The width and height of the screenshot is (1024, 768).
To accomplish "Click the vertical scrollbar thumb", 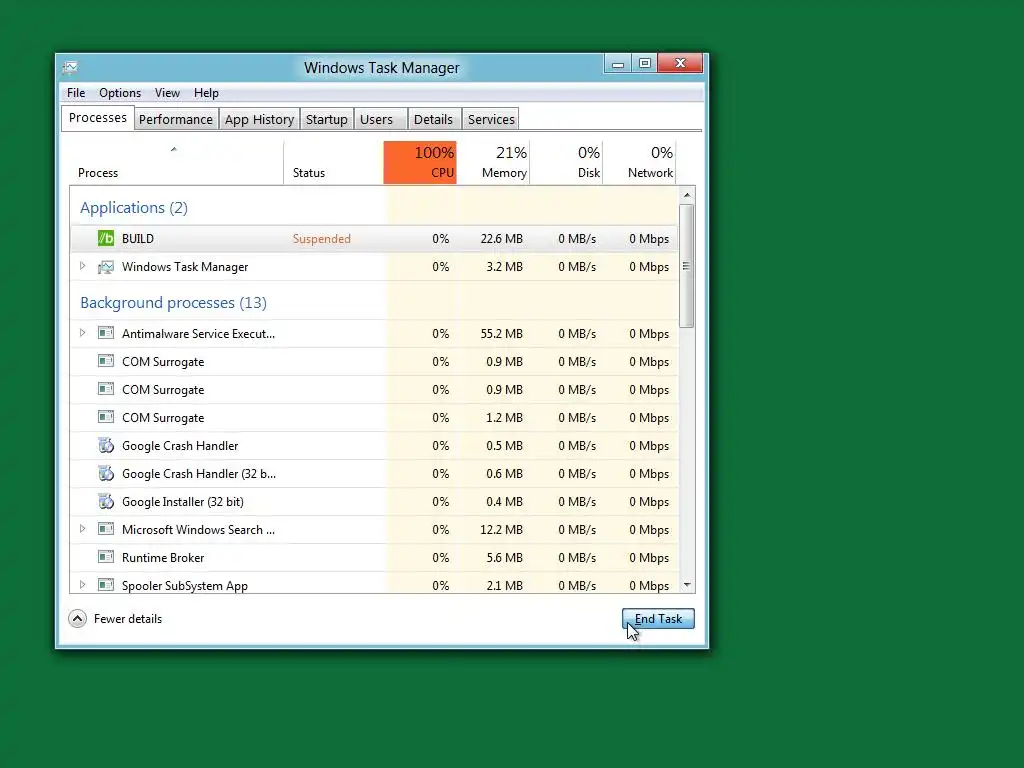I will coord(686,266).
